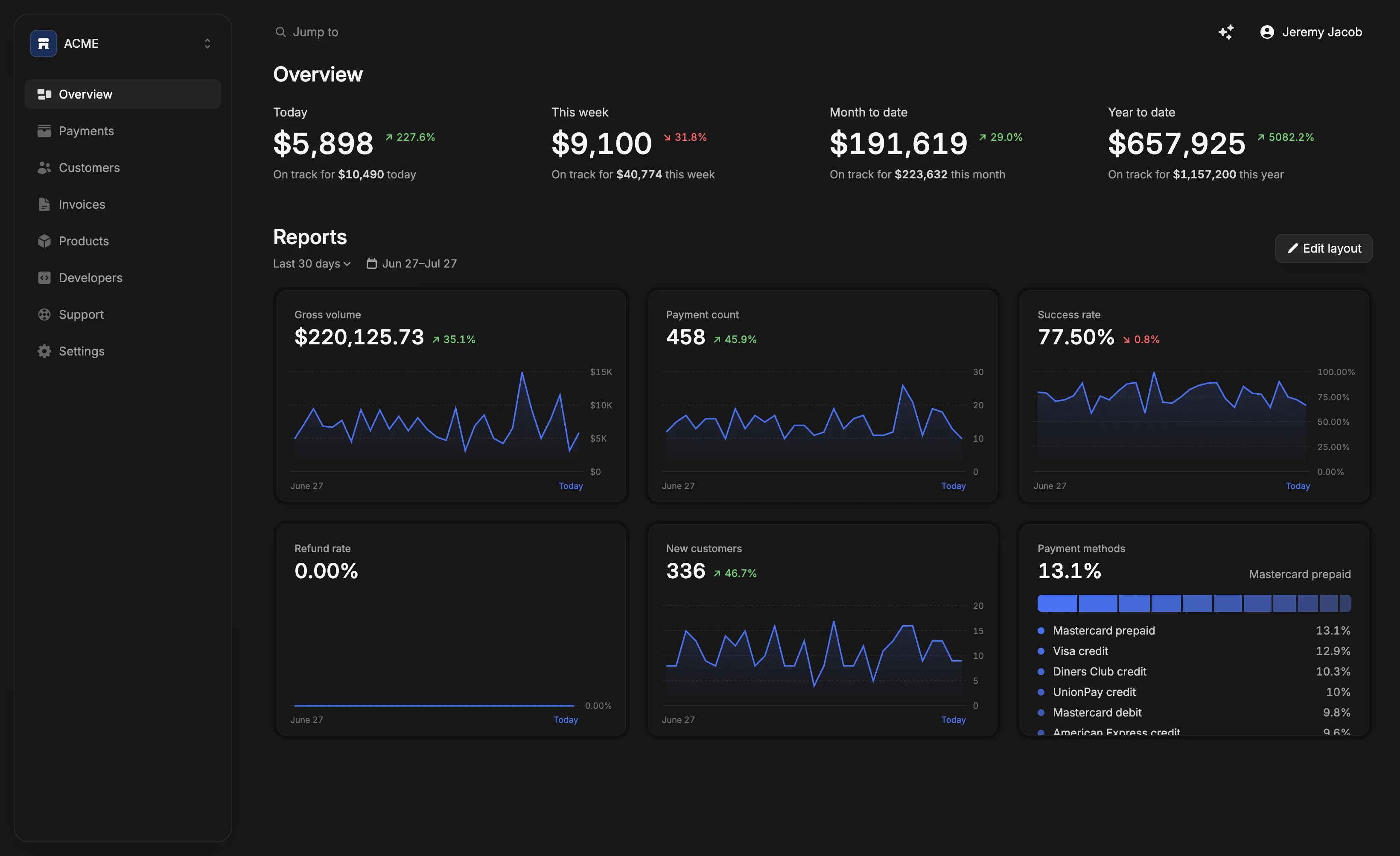Go to the Payments section
The image size is (1400, 856).
[x=123, y=131]
